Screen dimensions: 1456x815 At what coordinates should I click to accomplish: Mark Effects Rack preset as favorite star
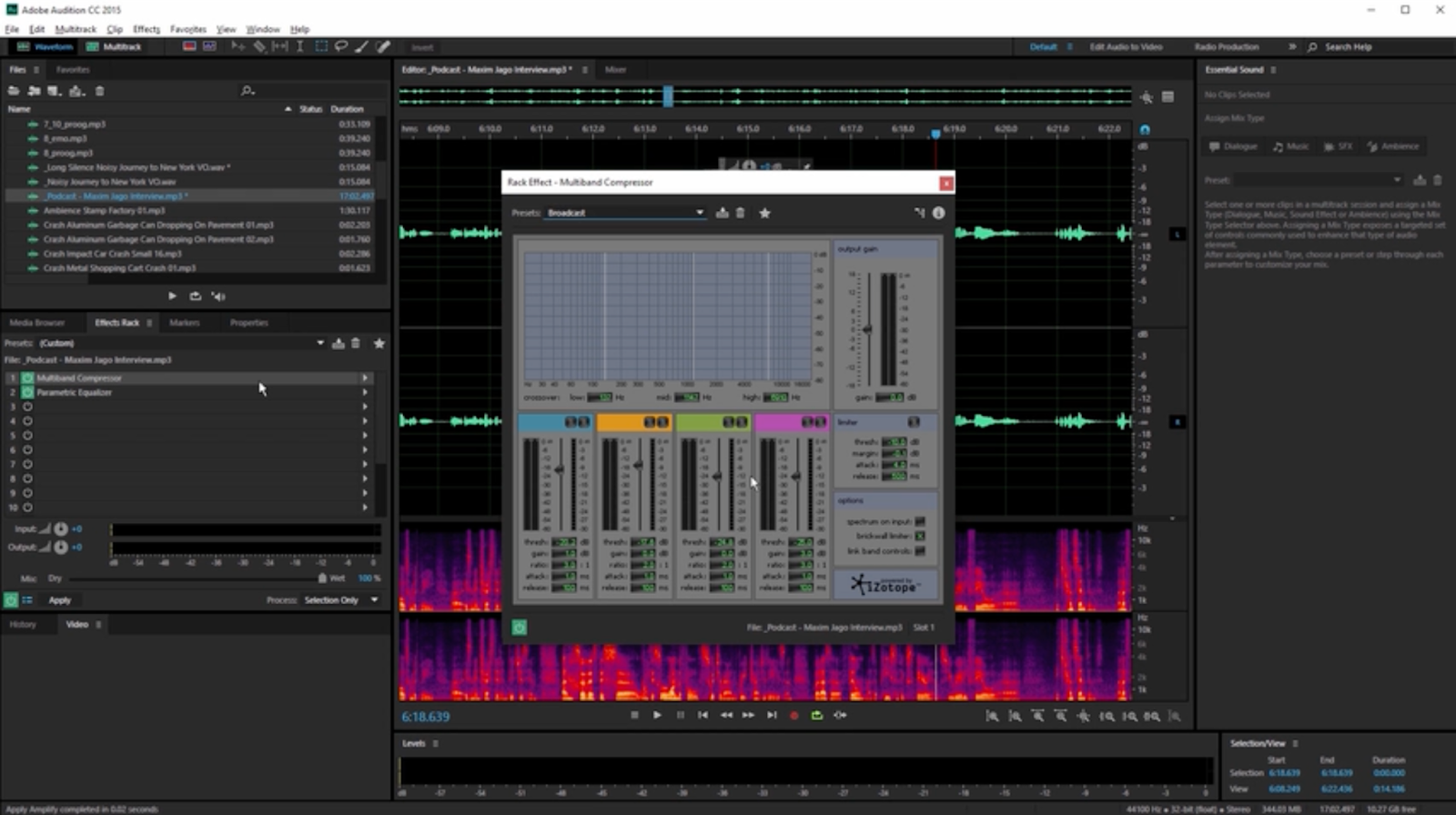[379, 343]
